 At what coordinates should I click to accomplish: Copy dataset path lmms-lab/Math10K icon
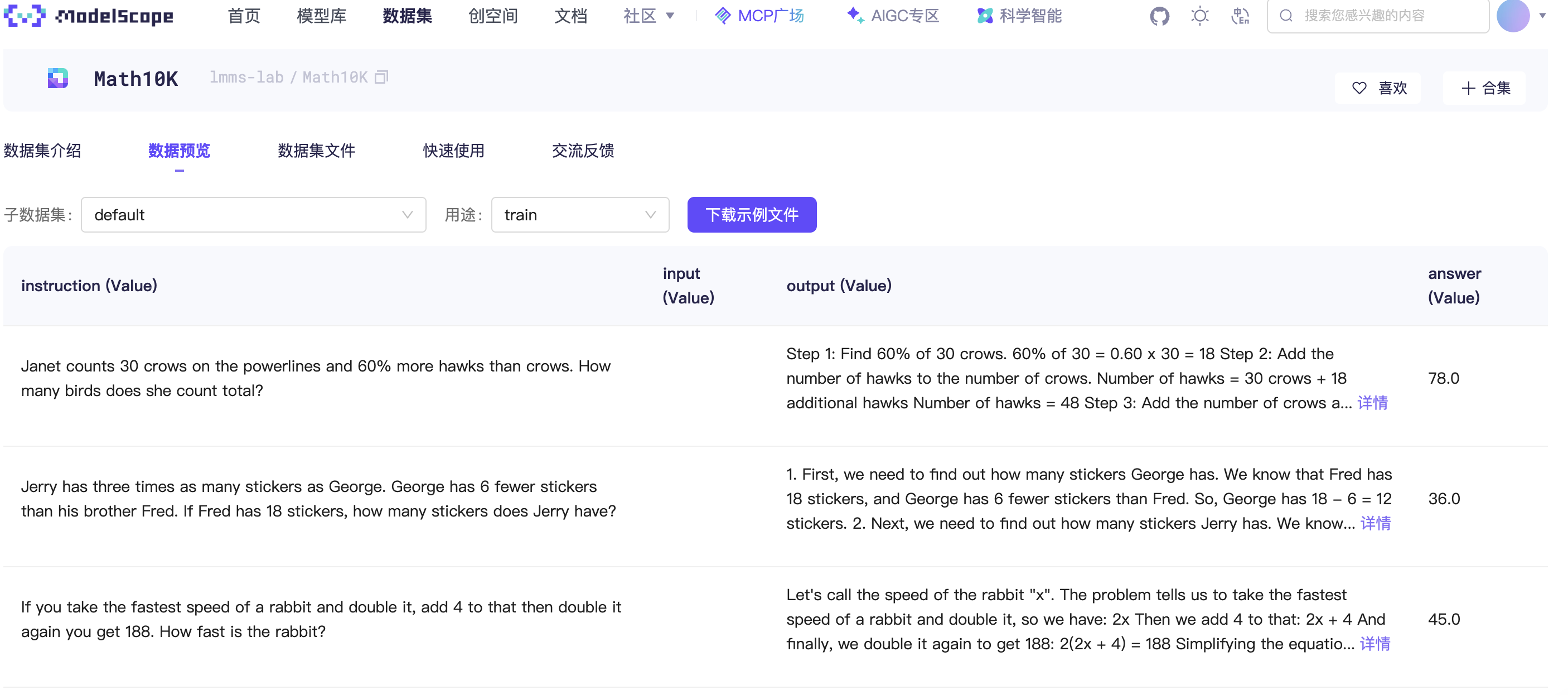[381, 78]
